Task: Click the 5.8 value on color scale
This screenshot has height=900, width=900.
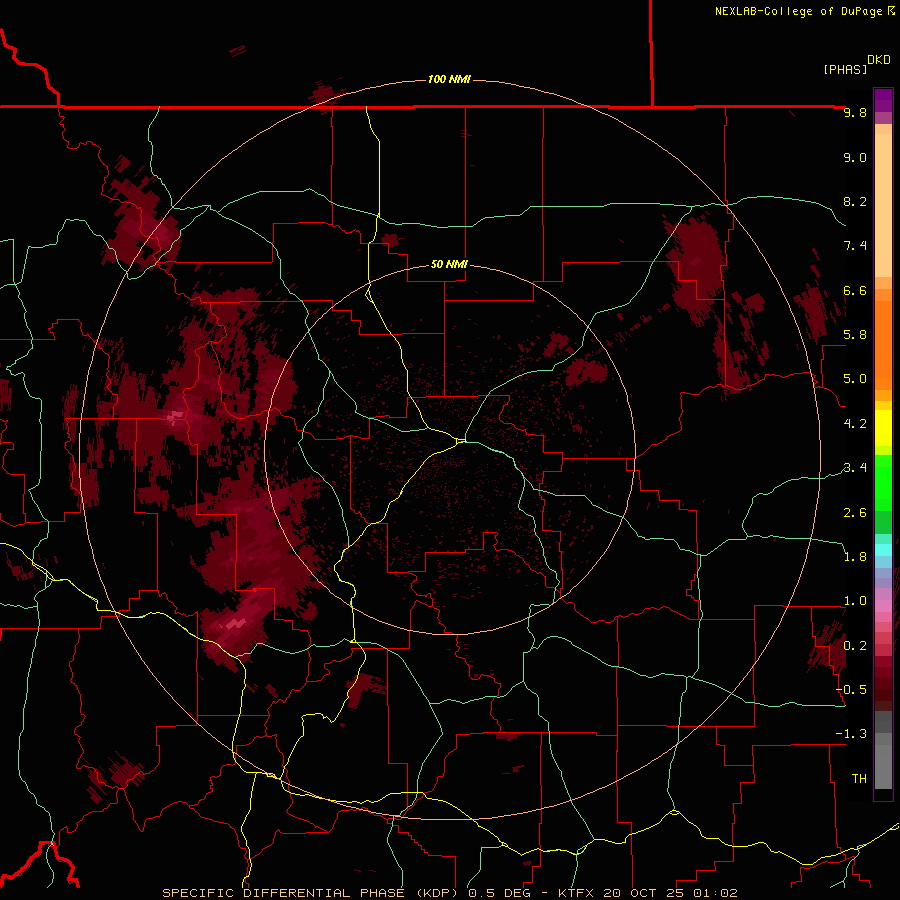Action: point(855,335)
